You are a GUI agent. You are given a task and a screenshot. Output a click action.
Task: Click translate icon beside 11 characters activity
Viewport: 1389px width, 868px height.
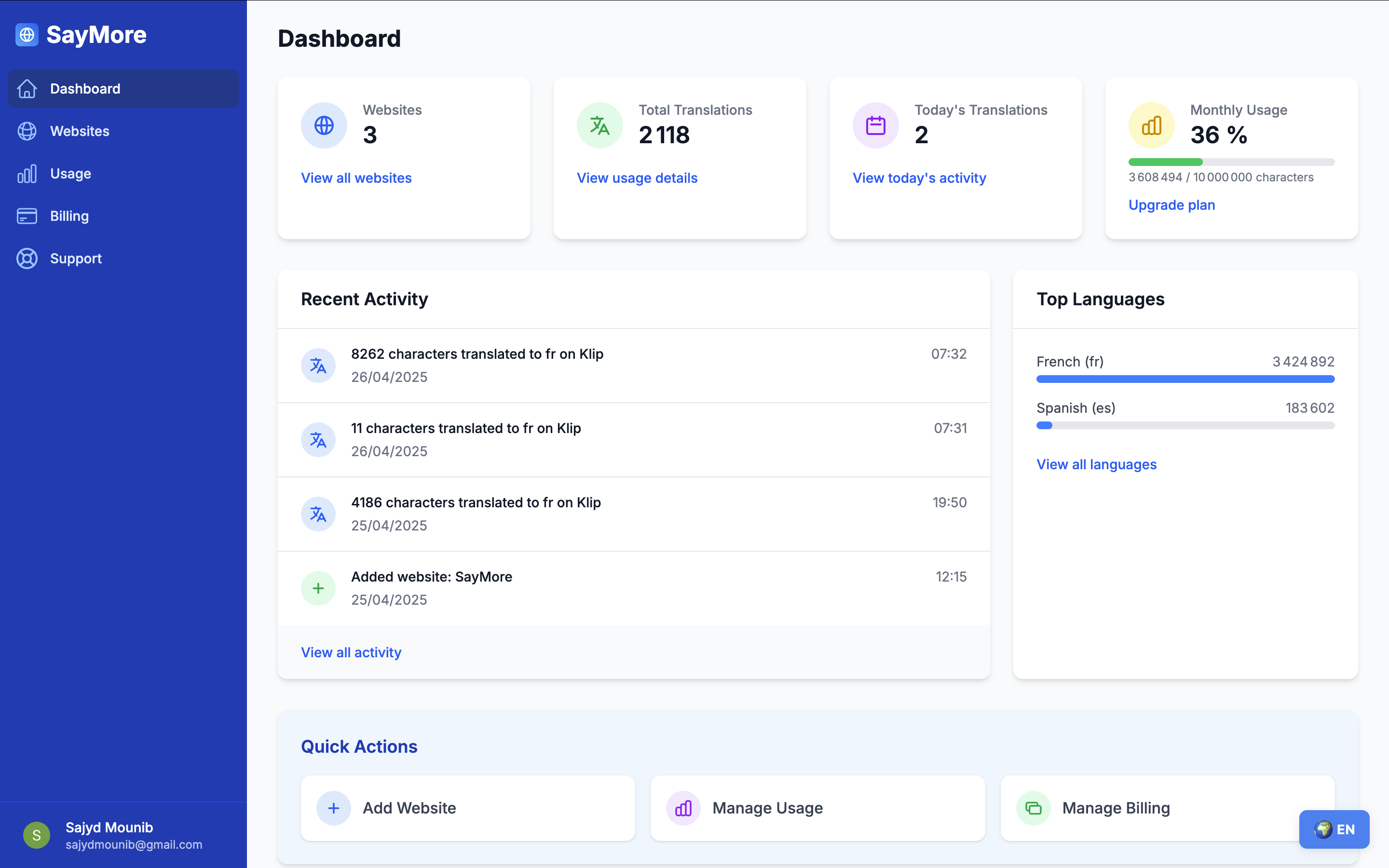(x=318, y=440)
